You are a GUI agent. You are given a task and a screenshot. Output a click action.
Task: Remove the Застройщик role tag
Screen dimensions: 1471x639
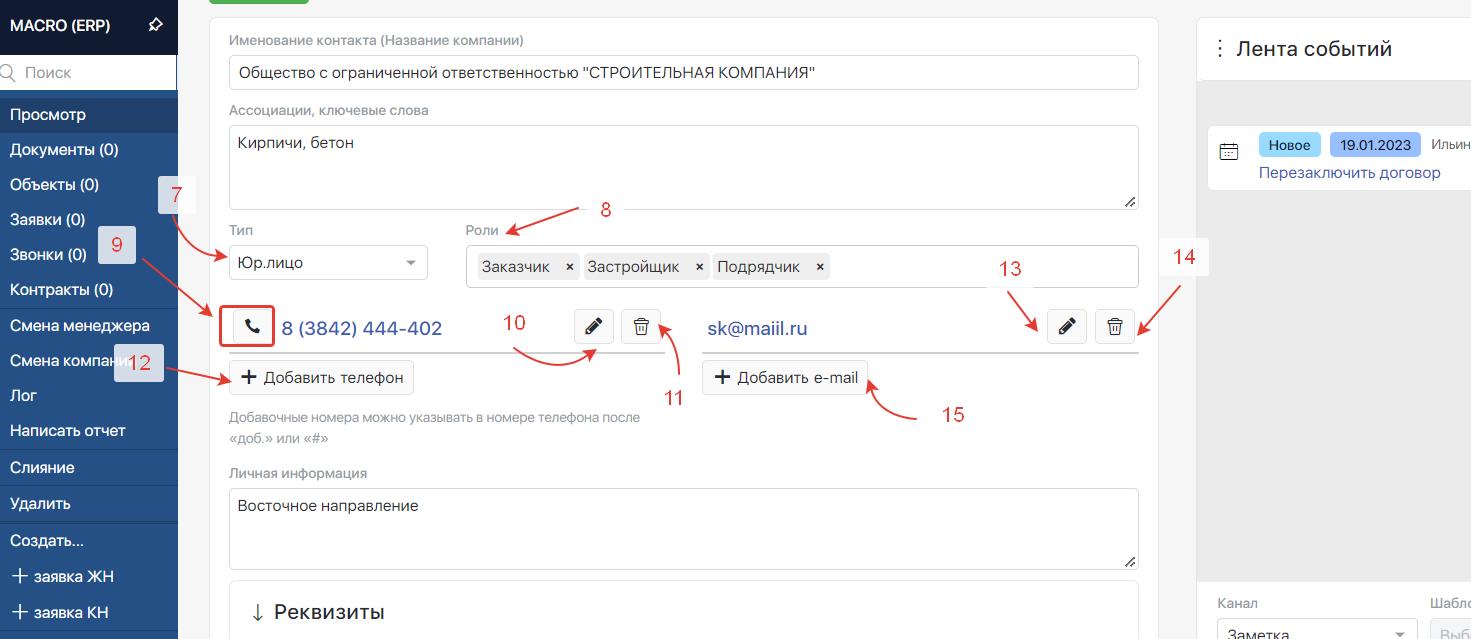[x=699, y=267]
